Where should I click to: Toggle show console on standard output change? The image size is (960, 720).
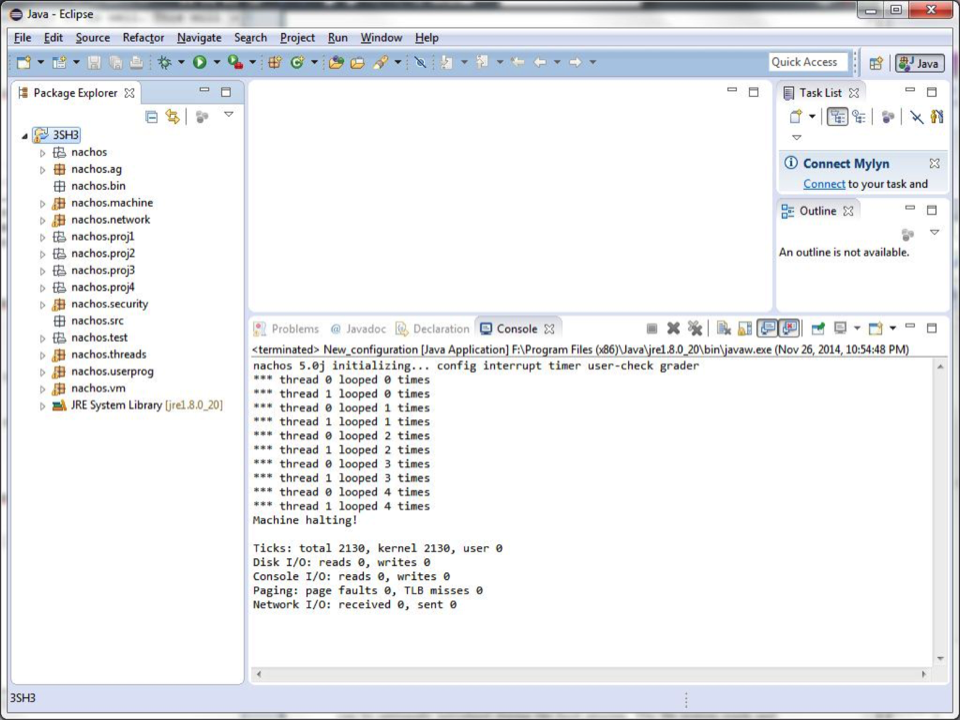(767, 329)
